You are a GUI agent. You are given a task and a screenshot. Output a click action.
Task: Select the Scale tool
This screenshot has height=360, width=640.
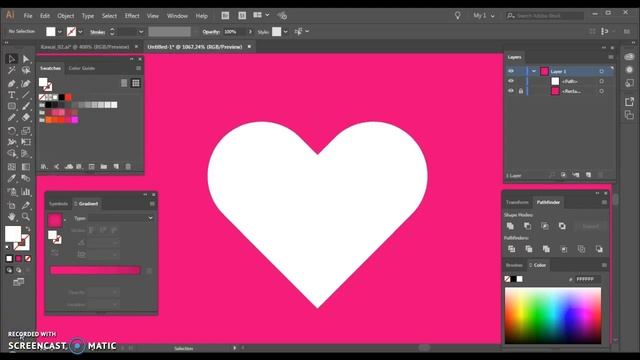point(26,131)
